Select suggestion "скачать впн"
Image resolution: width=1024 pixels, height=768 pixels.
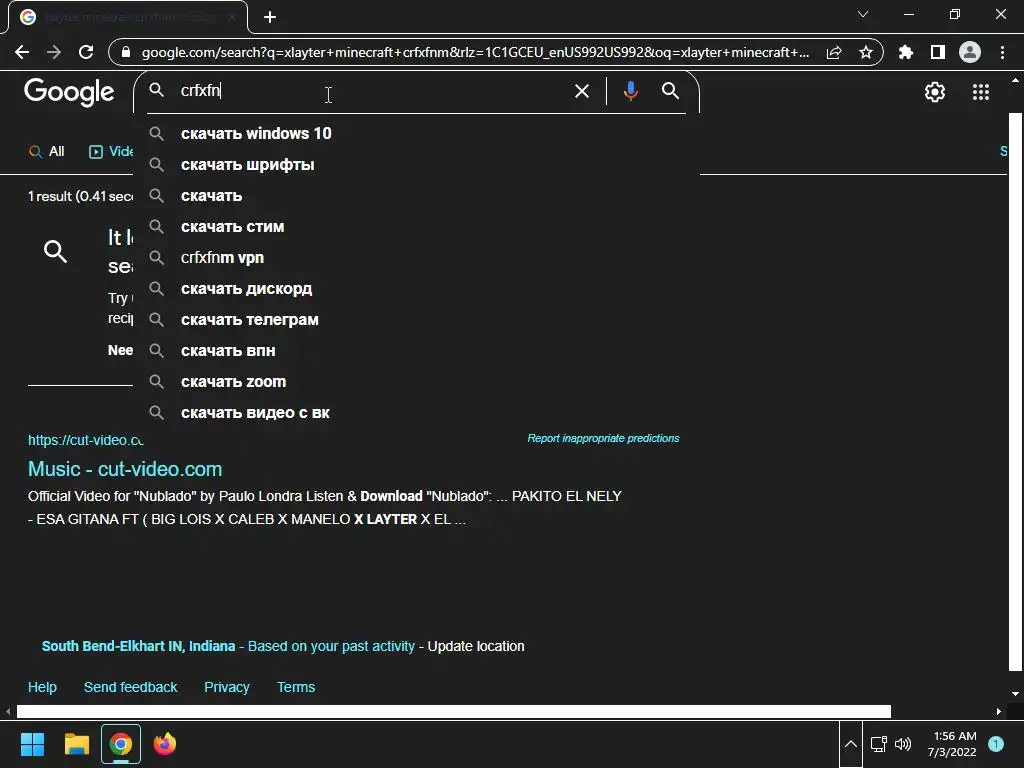(x=416, y=351)
